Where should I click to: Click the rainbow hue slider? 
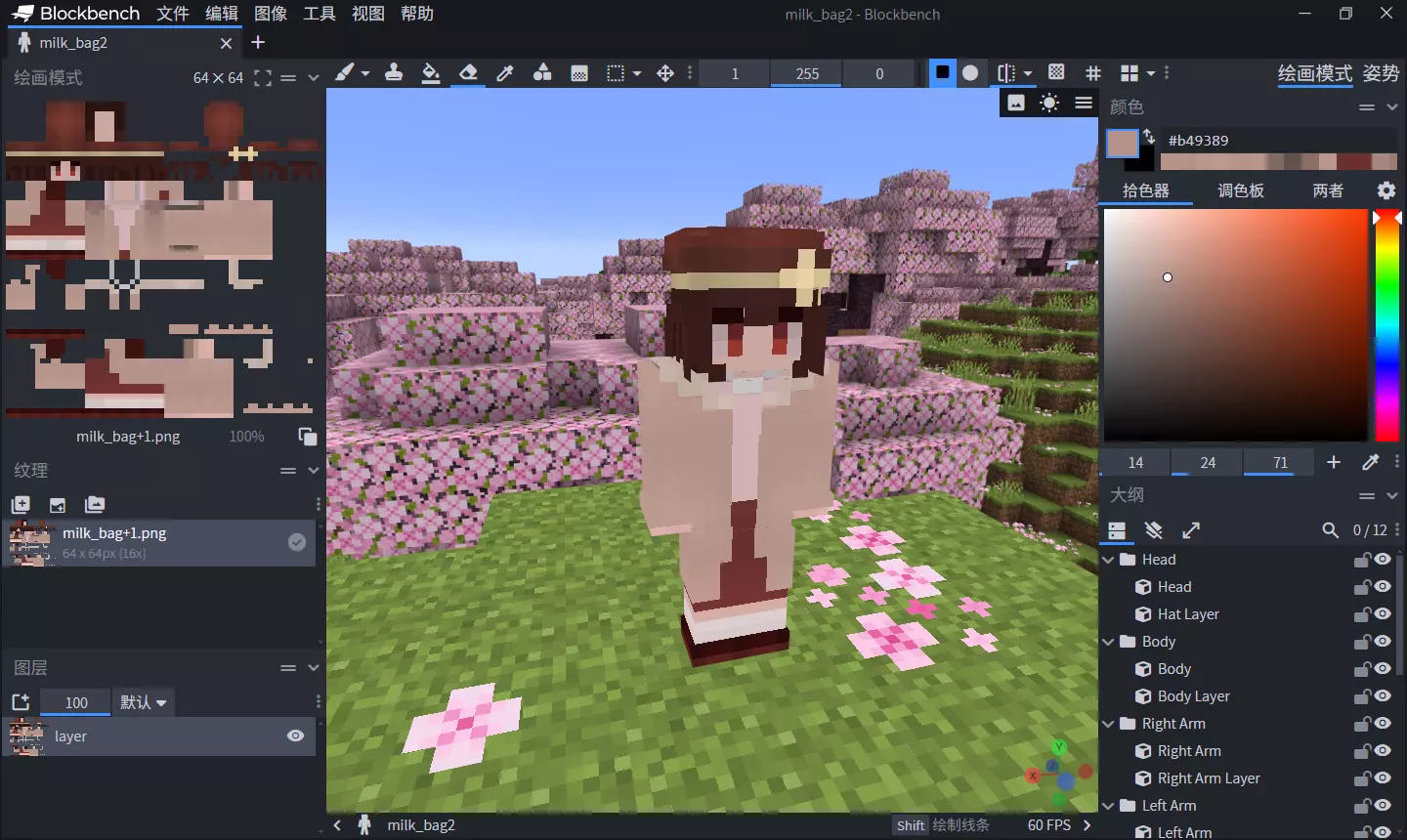[x=1387, y=326]
